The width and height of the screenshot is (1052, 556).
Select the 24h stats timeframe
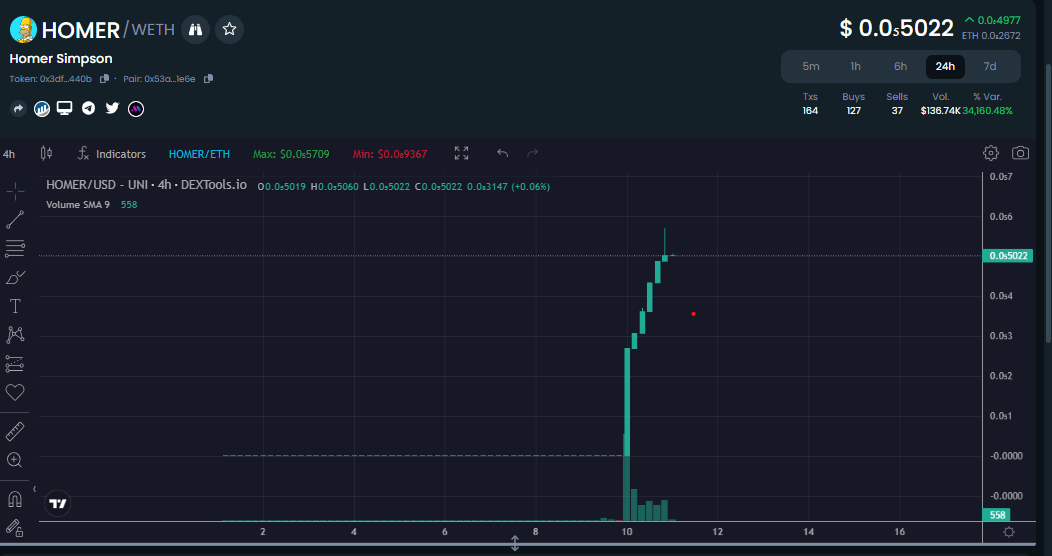click(945, 66)
